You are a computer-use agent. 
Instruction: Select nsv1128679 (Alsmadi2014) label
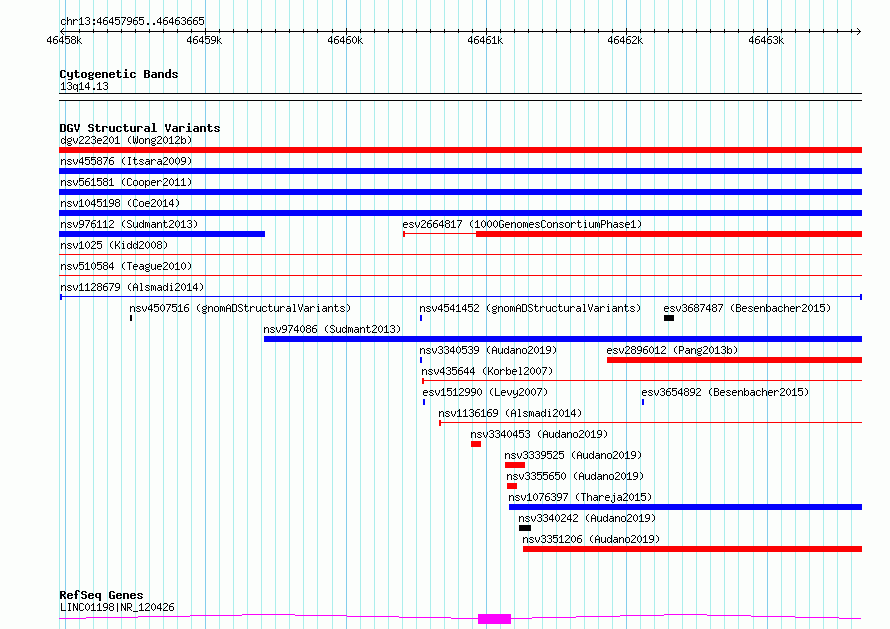[x=132, y=287]
